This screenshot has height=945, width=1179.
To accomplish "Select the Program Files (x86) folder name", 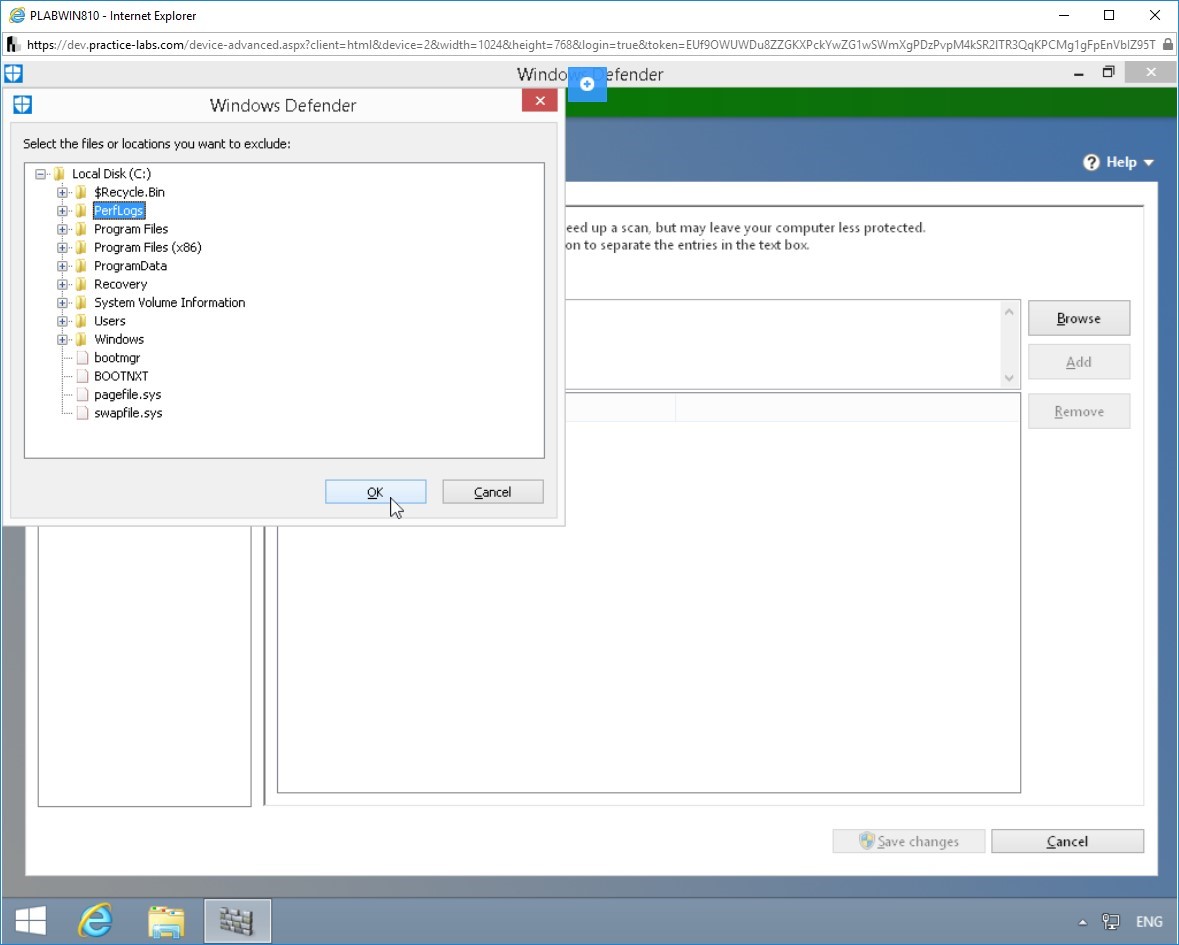I will 147,247.
